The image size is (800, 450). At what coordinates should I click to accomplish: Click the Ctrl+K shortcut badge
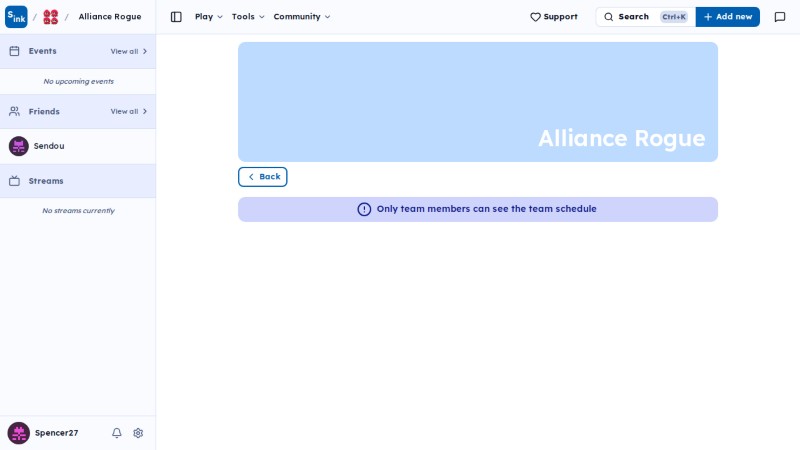point(674,17)
